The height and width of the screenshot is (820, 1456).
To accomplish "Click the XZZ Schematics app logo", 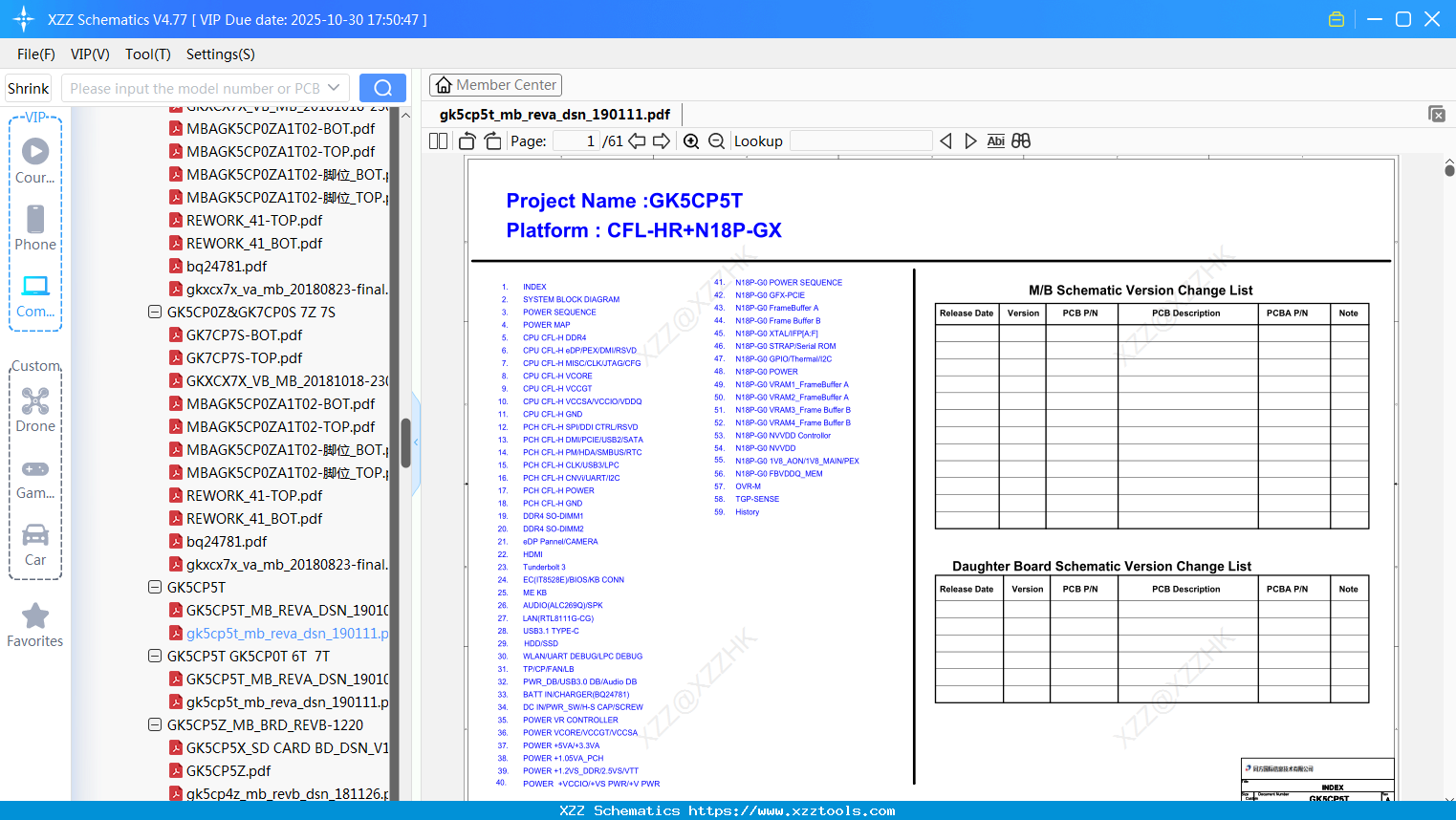I will coord(23,19).
